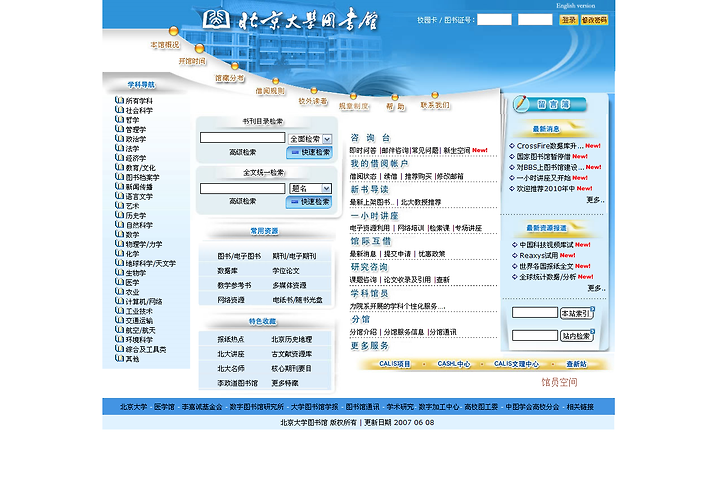Click the 修改密码 change password button

click(594, 20)
